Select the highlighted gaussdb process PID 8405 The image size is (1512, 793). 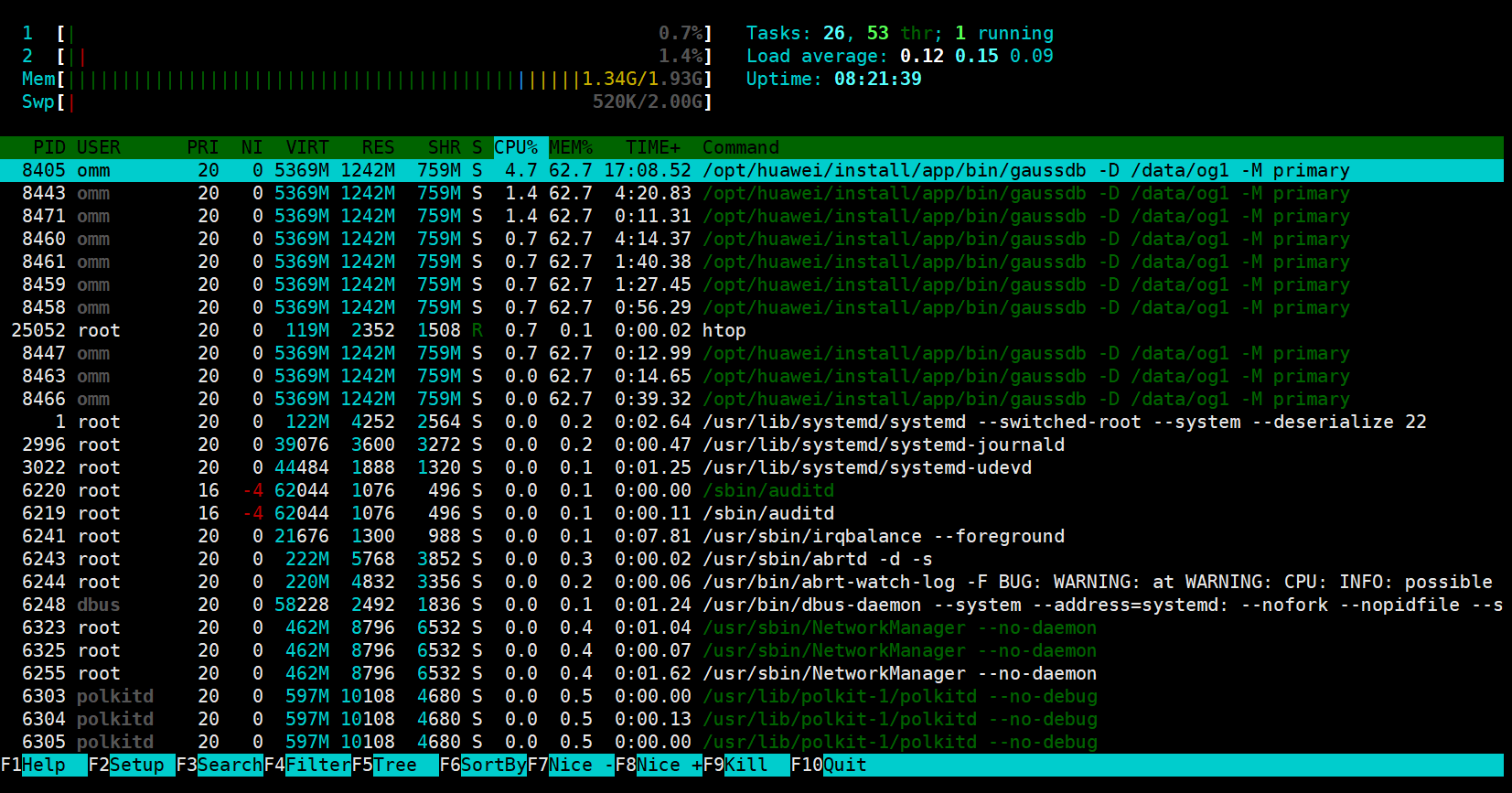tap(752, 170)
